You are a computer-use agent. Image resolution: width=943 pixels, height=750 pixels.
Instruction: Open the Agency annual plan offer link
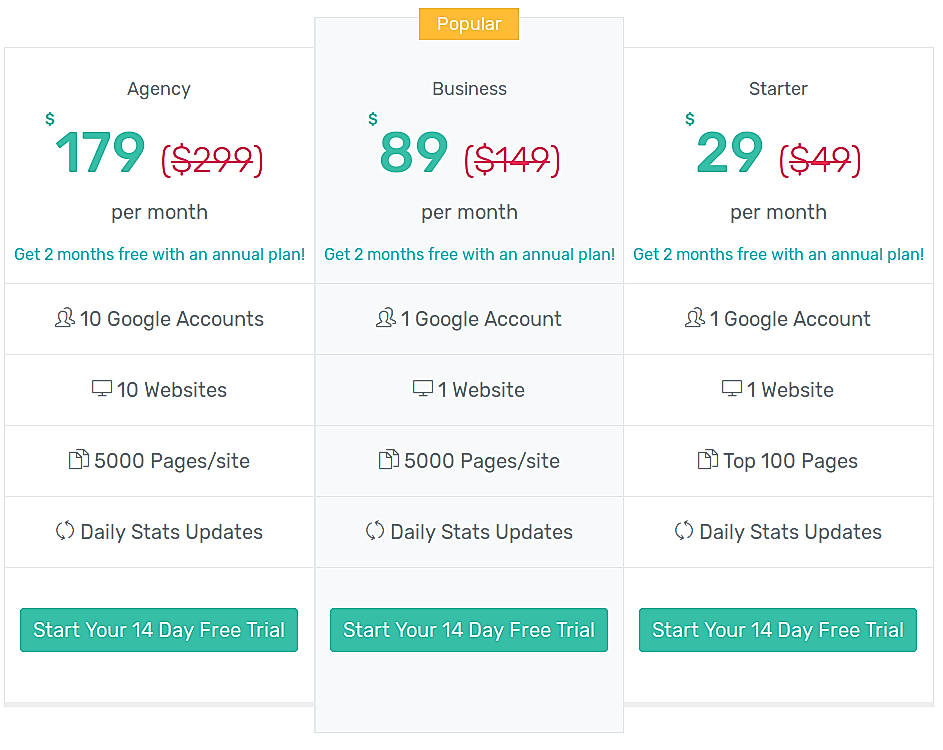click(159, 254)
